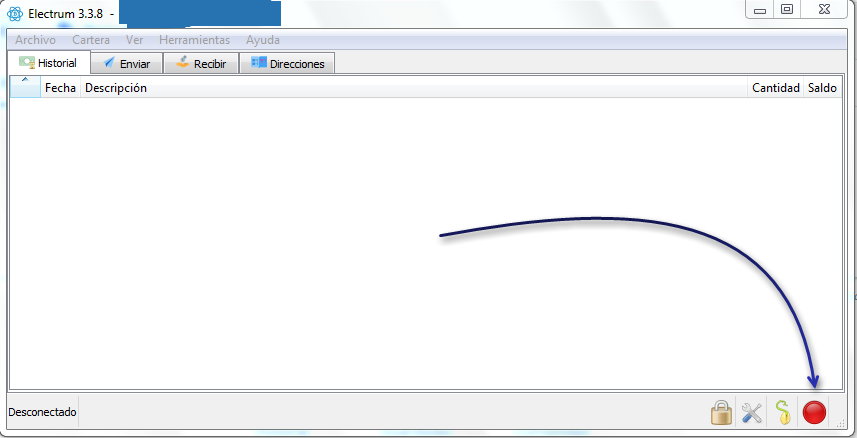This screenshot has width=857, height=438.
Task: Click the Electrum logo in title bar
Action: [x=15, y=14]
